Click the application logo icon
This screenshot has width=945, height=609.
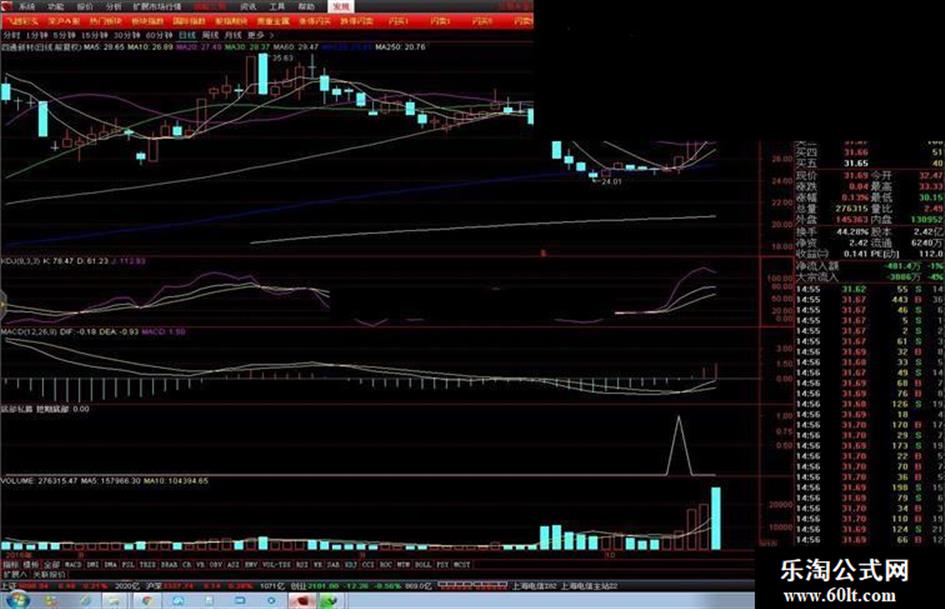[6, 7]
